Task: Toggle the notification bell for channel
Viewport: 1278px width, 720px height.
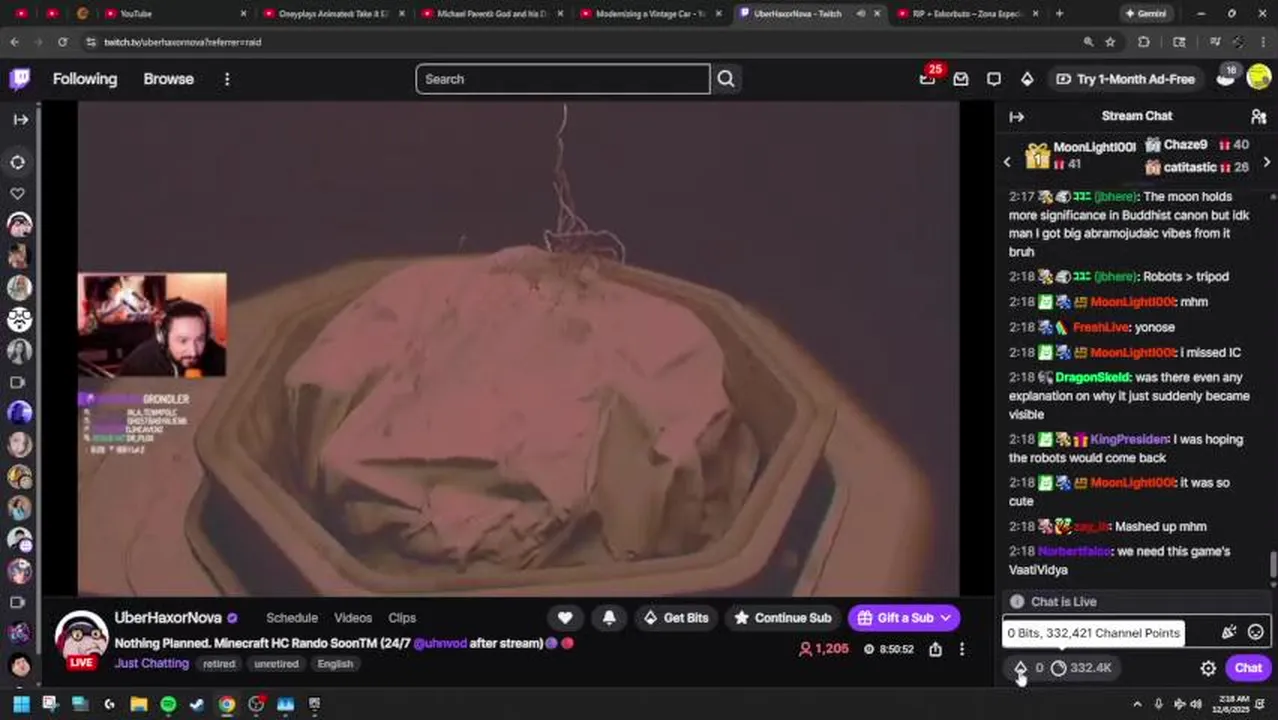Action: click(x=609, y=618)
